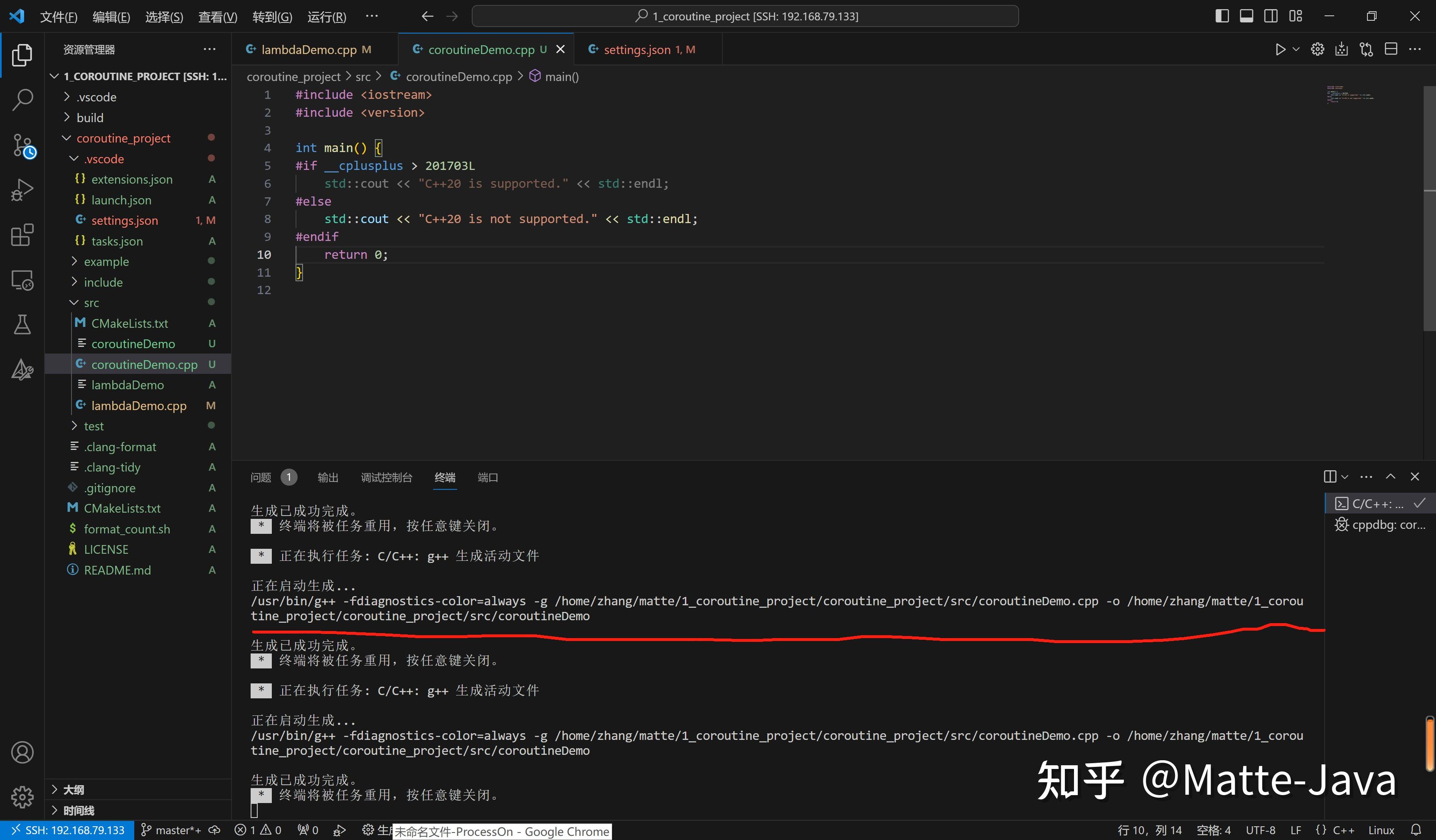Open the Accounts icon at bottom left
The width and height of the screenshot is (1436, 840).
tap(22, 752)
